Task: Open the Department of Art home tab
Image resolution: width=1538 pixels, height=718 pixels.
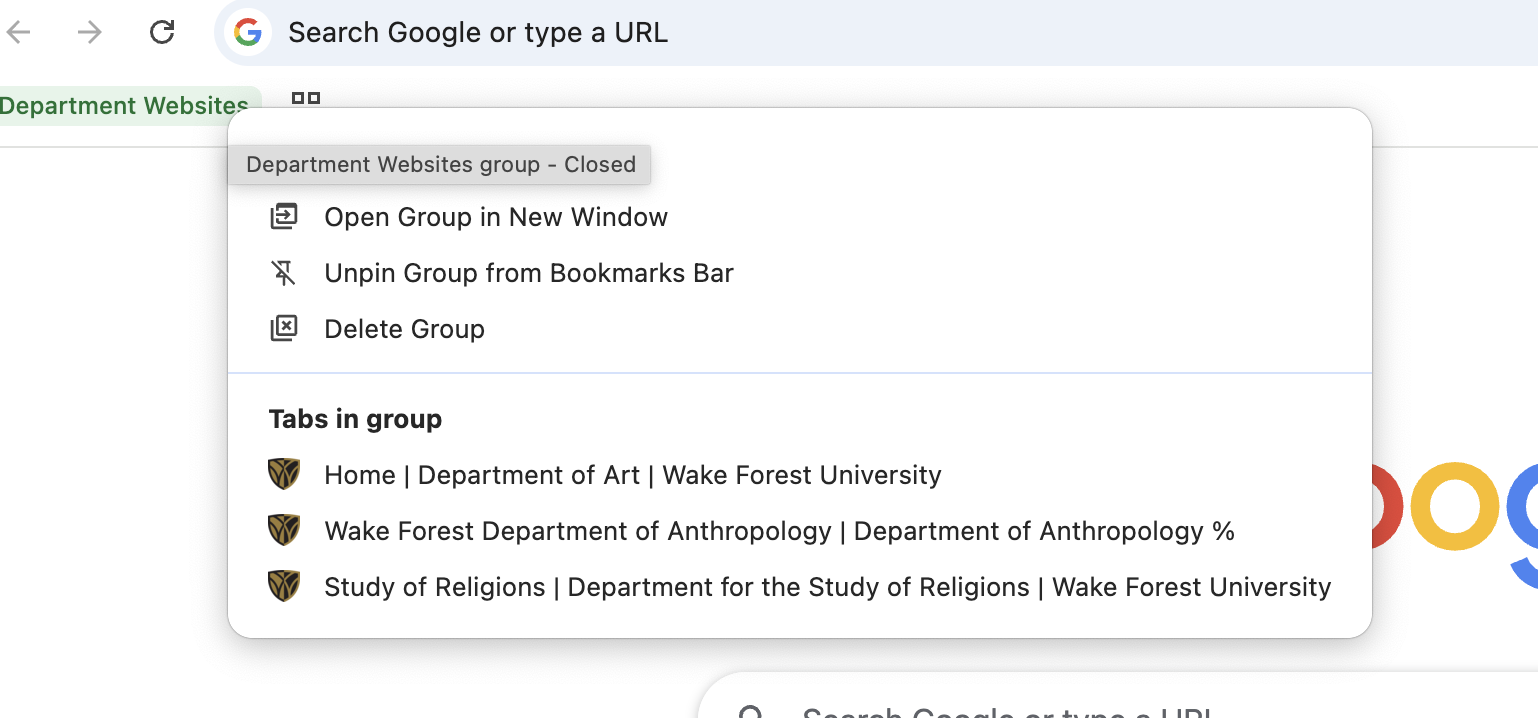Action: 632,474
